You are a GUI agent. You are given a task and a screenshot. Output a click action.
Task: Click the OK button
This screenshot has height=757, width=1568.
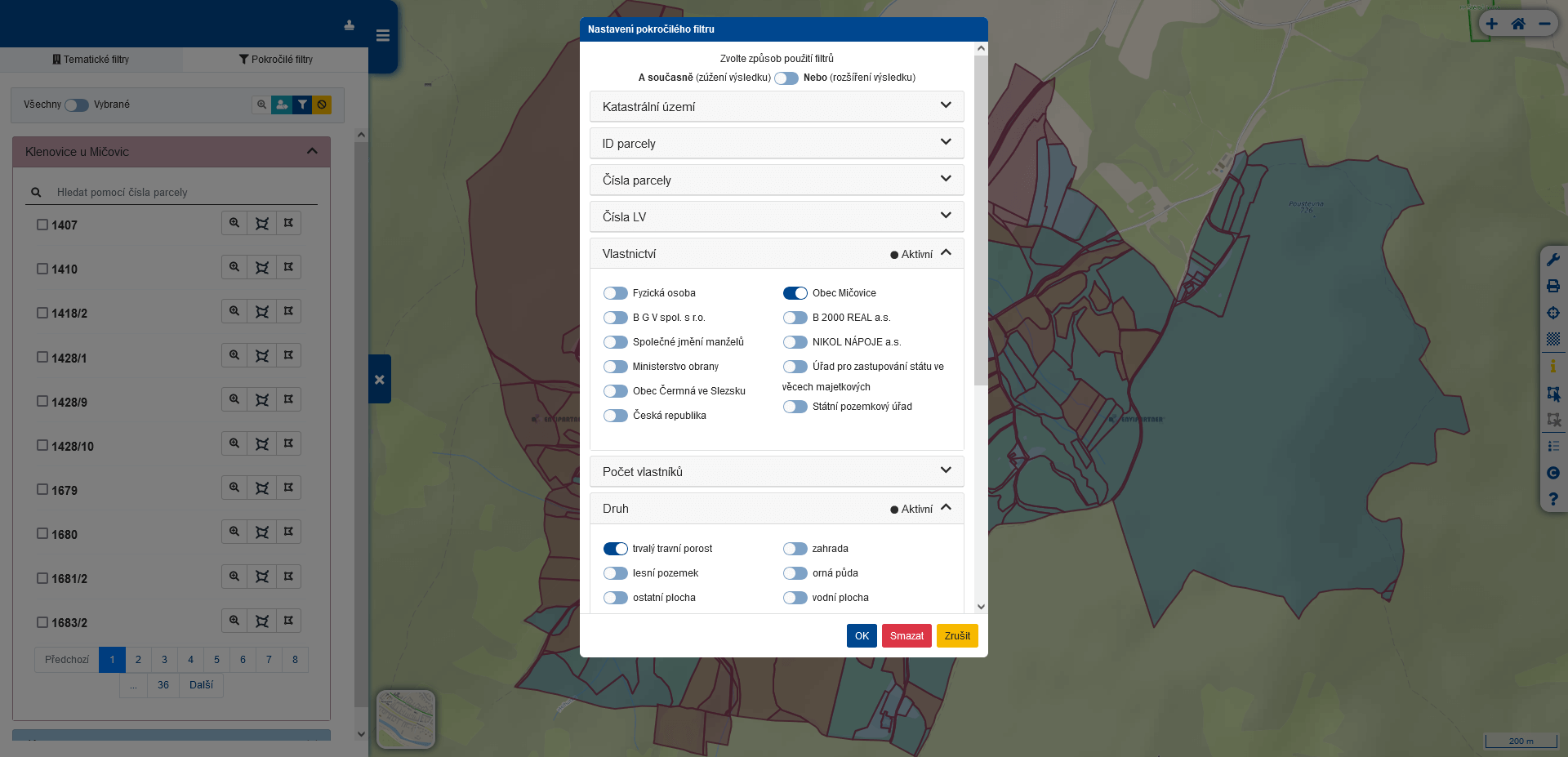click(x=862, y=635)
